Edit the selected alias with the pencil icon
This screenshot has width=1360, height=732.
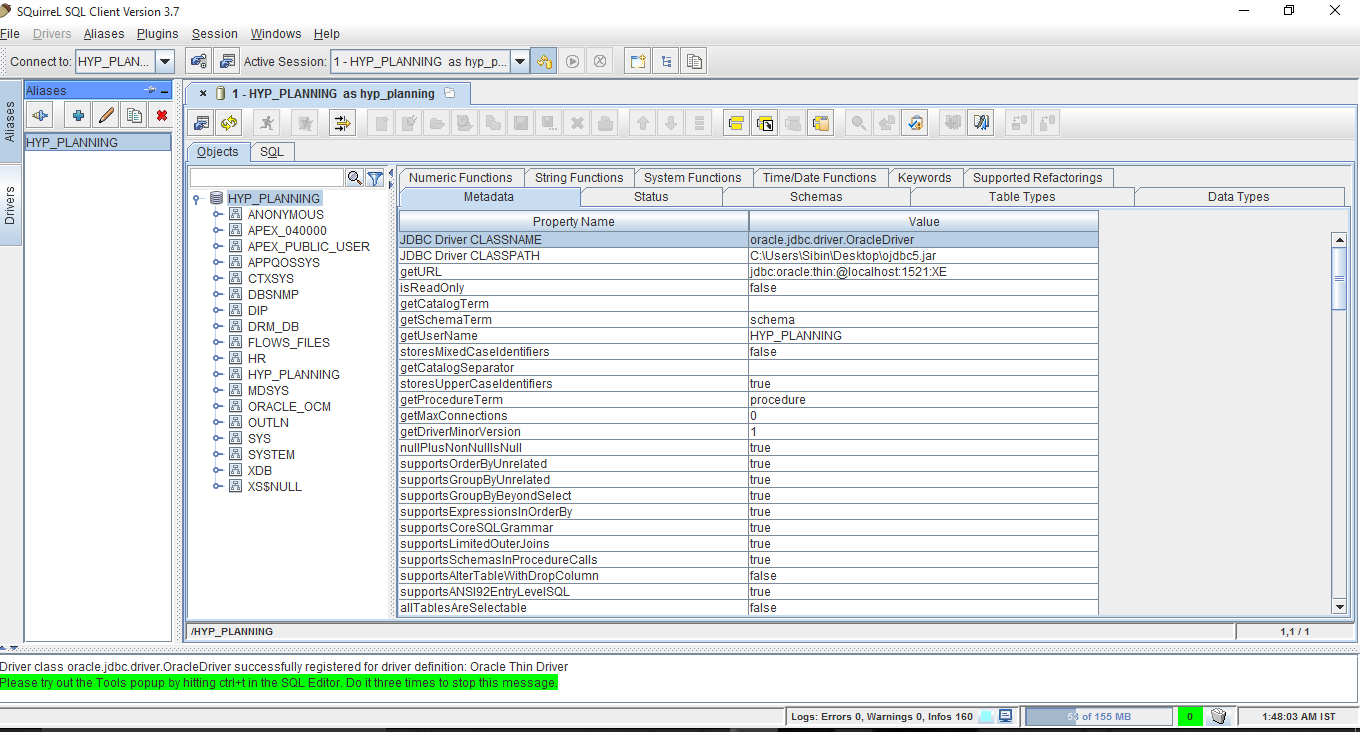click(x=106, y=115)
